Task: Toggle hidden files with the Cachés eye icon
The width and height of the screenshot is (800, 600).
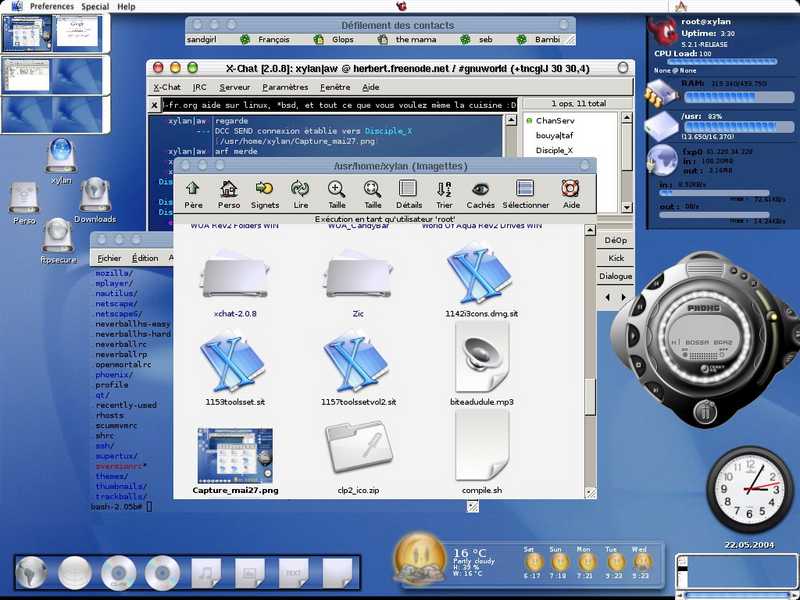Action: pyautogui.click(x=480, y=190)
